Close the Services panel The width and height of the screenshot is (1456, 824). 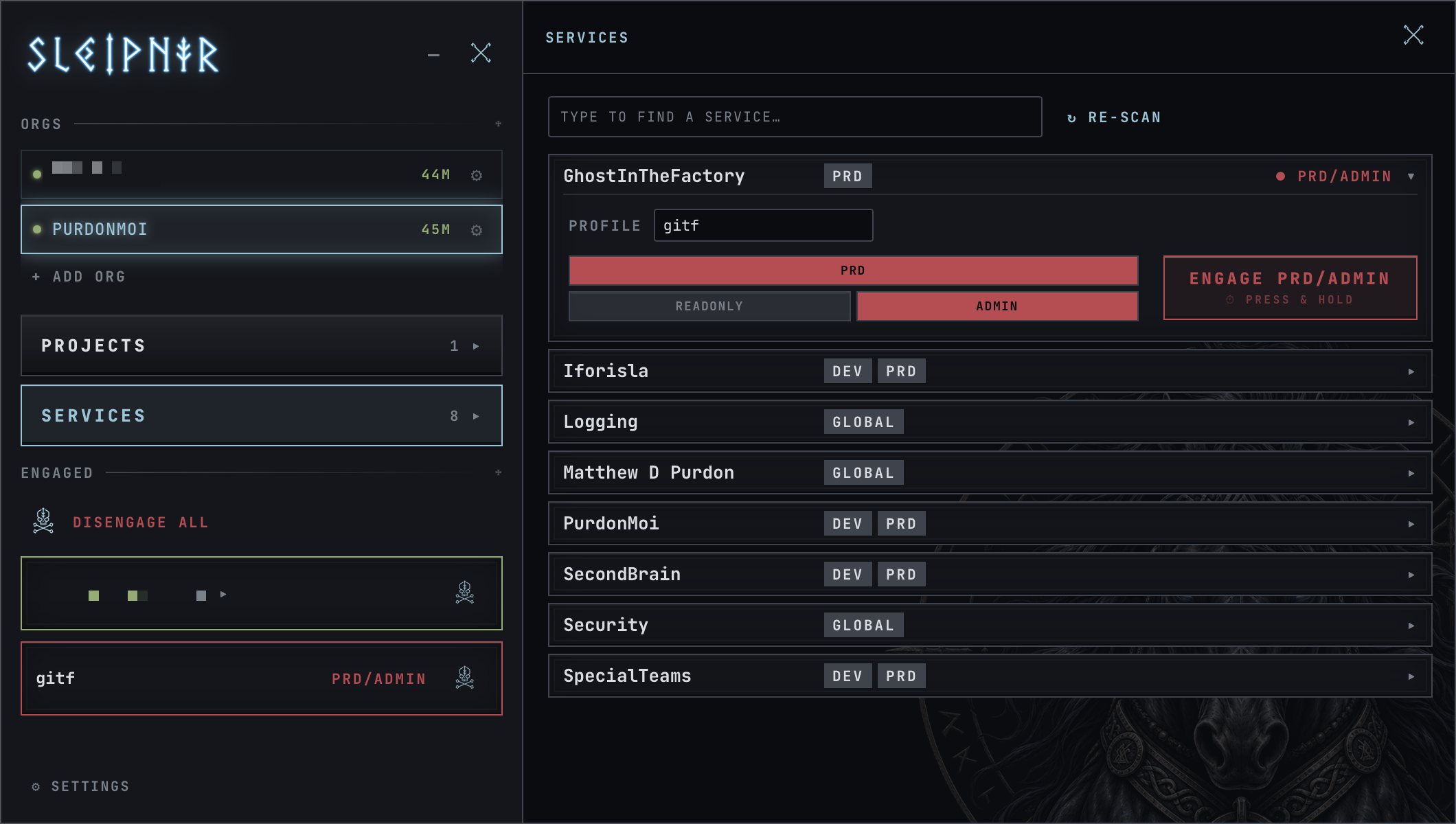(1413, 35)
